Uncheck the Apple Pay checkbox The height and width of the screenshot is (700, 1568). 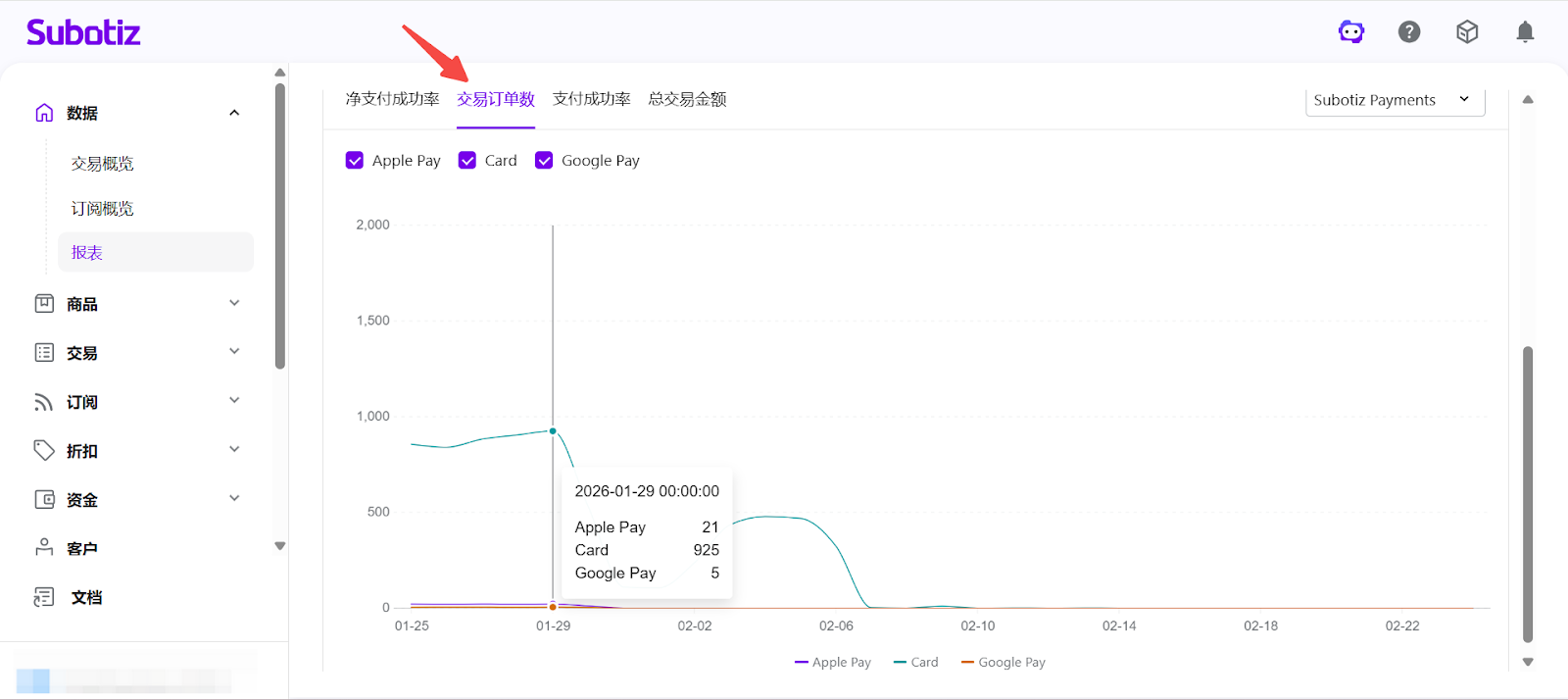coord(355,161)
